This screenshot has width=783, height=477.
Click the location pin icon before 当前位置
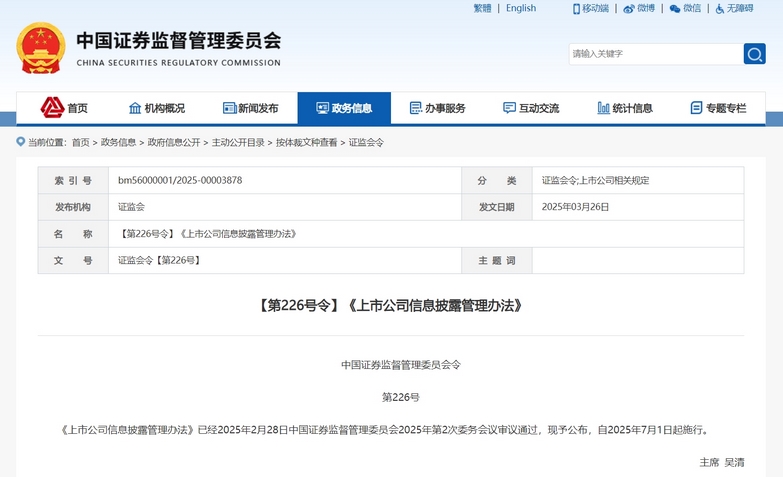[x=20, y=143]
